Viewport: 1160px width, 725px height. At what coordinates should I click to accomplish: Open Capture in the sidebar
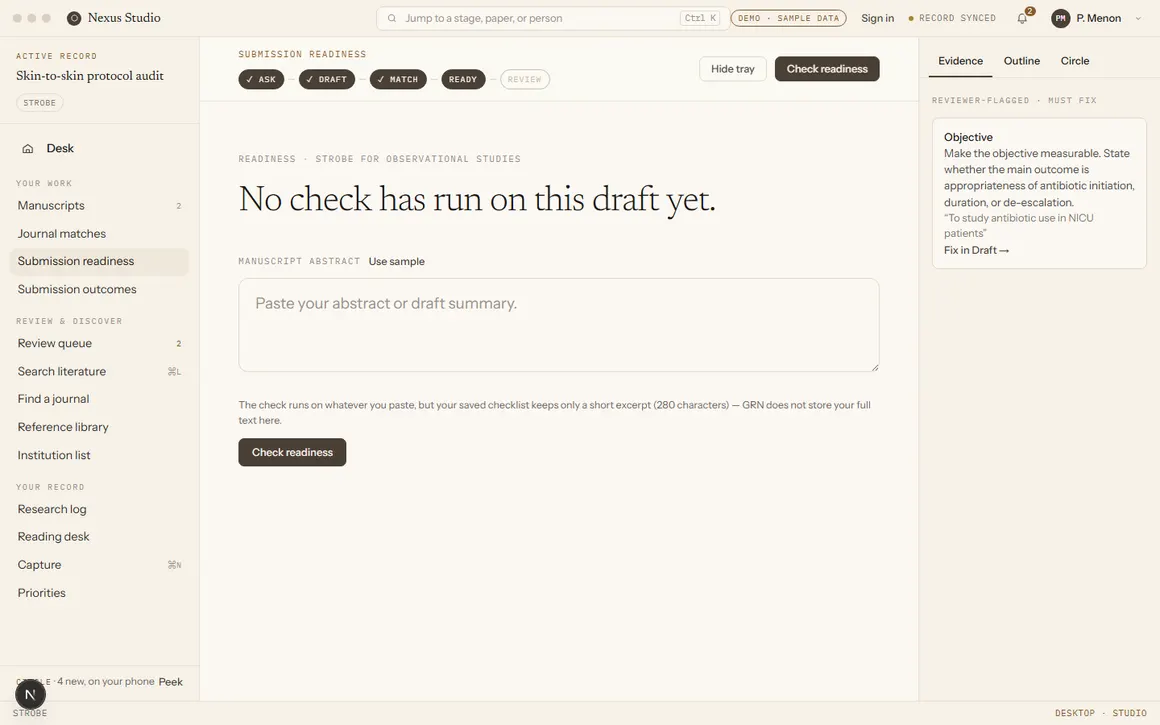coord(99,564)
